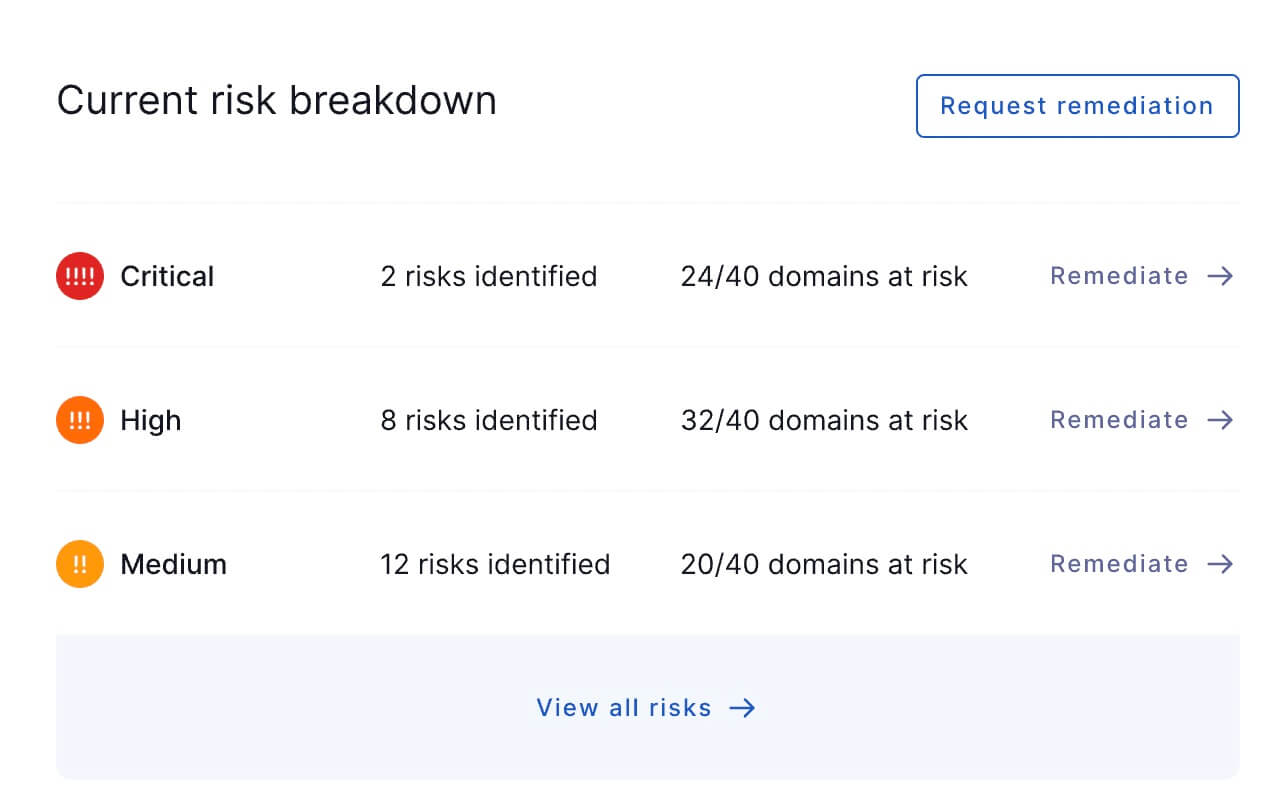Viewport: 1276px width, 788px height.
Task: Click the yellow Medium severity icon
Action: pos(80,564)
